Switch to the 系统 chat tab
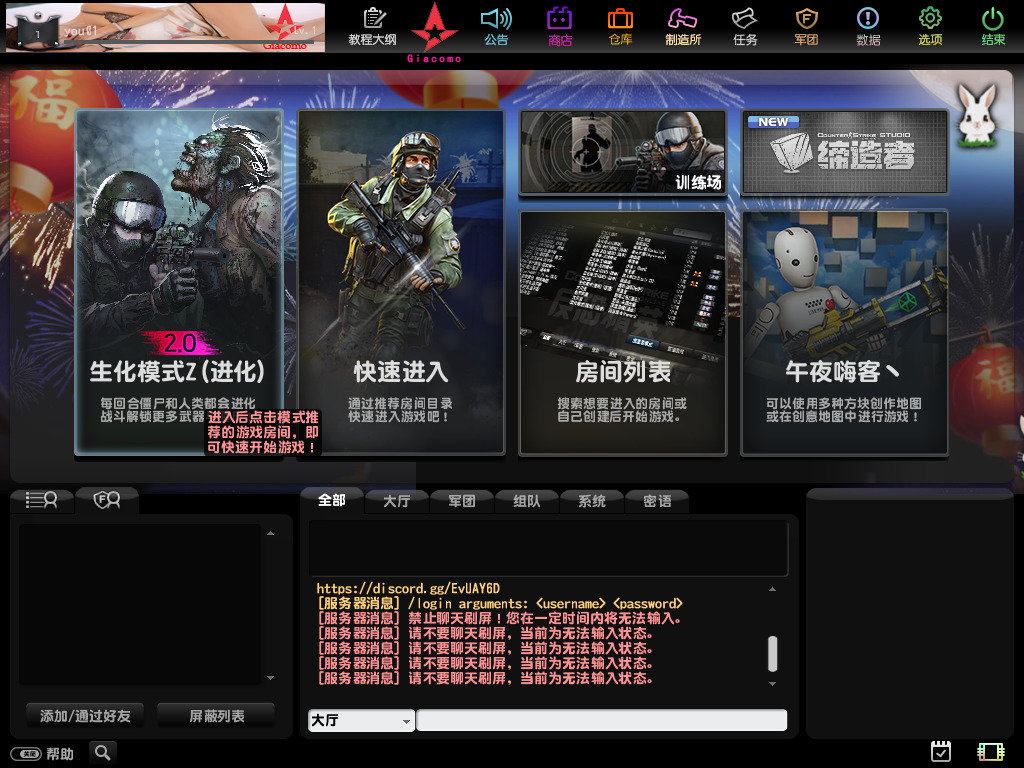The height and width of the screenshot is (768, 1024). click(590, 500)
